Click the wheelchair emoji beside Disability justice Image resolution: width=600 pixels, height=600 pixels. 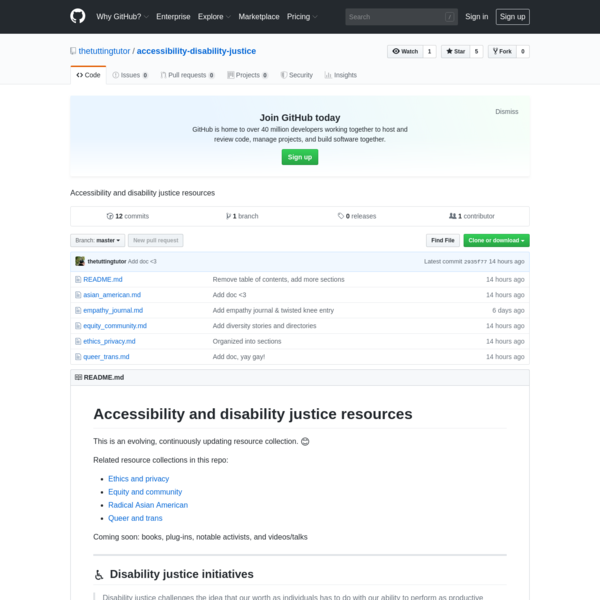99,575
